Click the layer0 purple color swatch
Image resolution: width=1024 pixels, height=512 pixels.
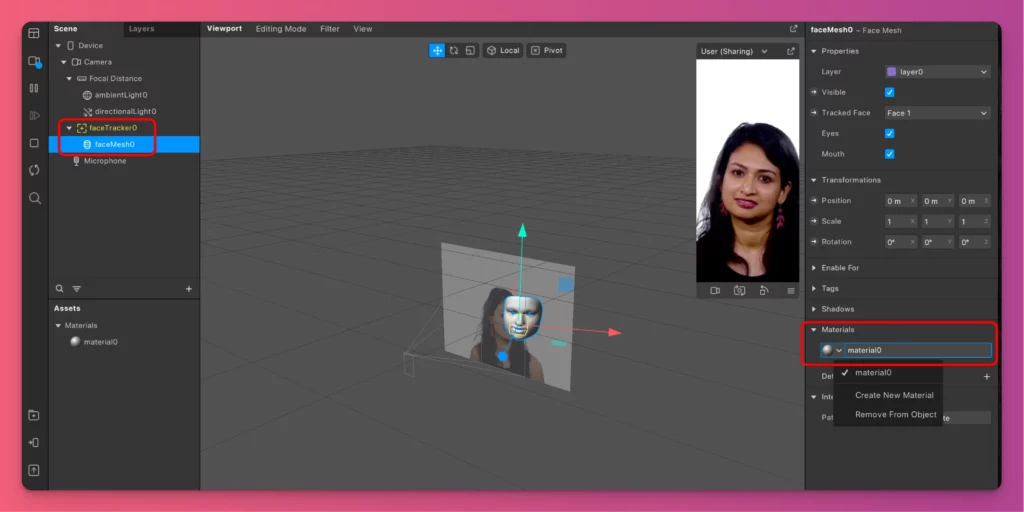(x=892, y=72)
